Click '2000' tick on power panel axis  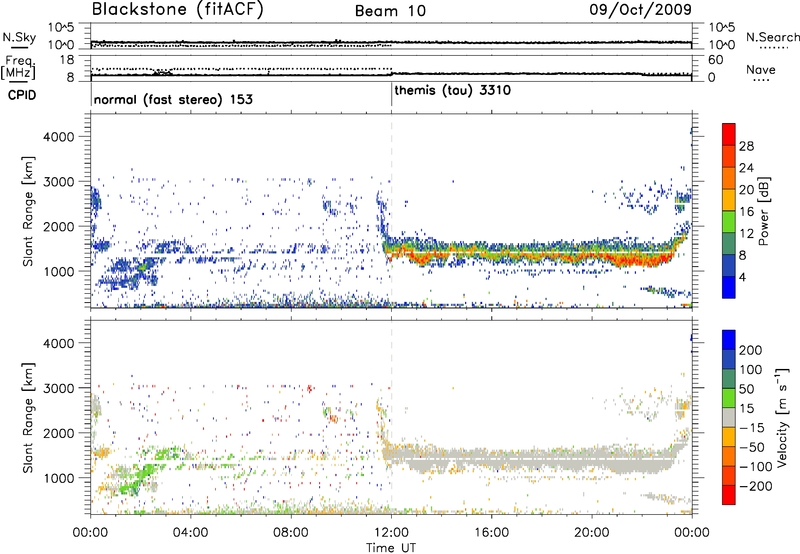click(x=59, y=226)
